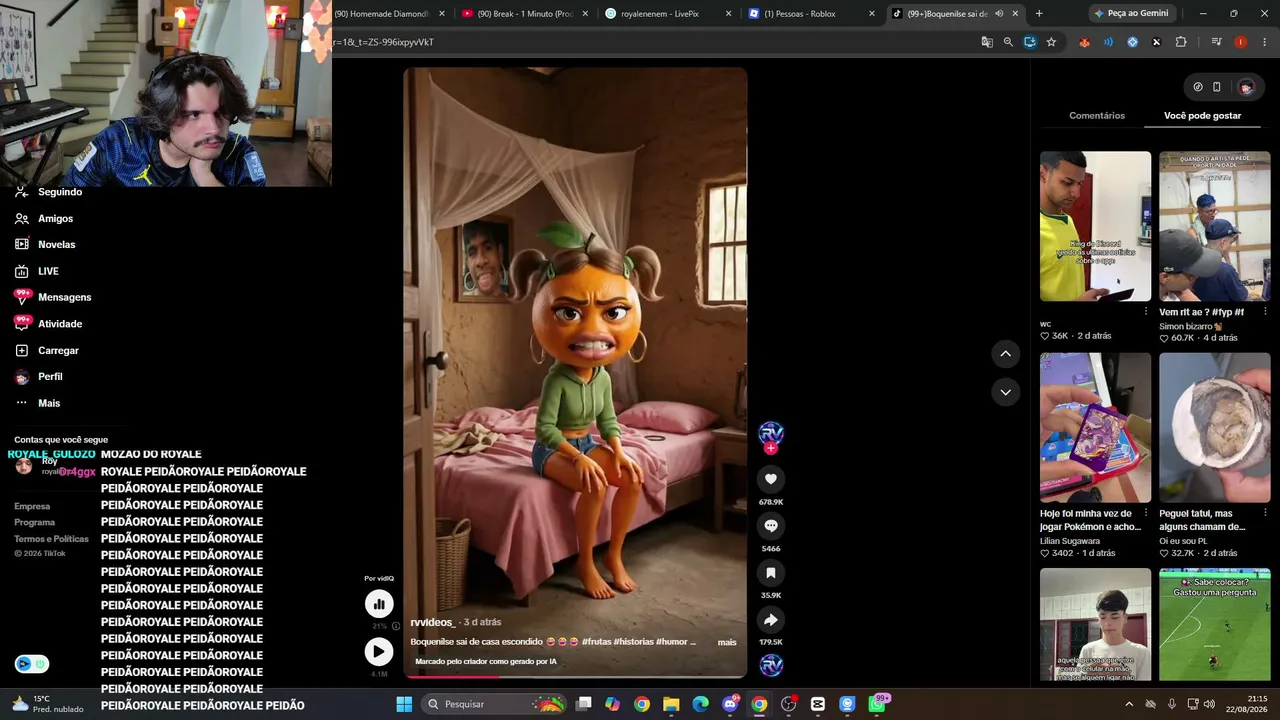1280x720 pixels.
Task: Open the TikTok coins icon in top pill
Action: point(1198,87)
